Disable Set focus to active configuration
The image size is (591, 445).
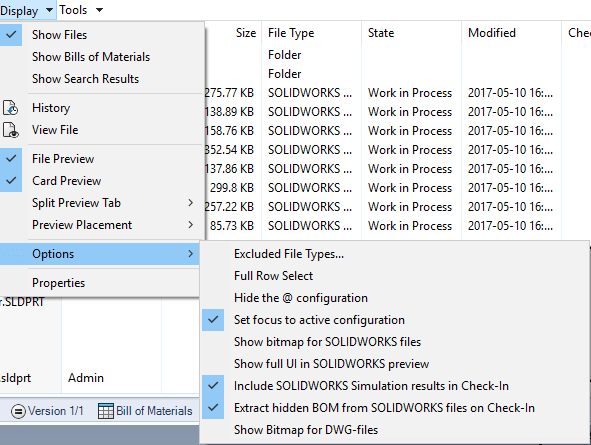click(213, 320)
